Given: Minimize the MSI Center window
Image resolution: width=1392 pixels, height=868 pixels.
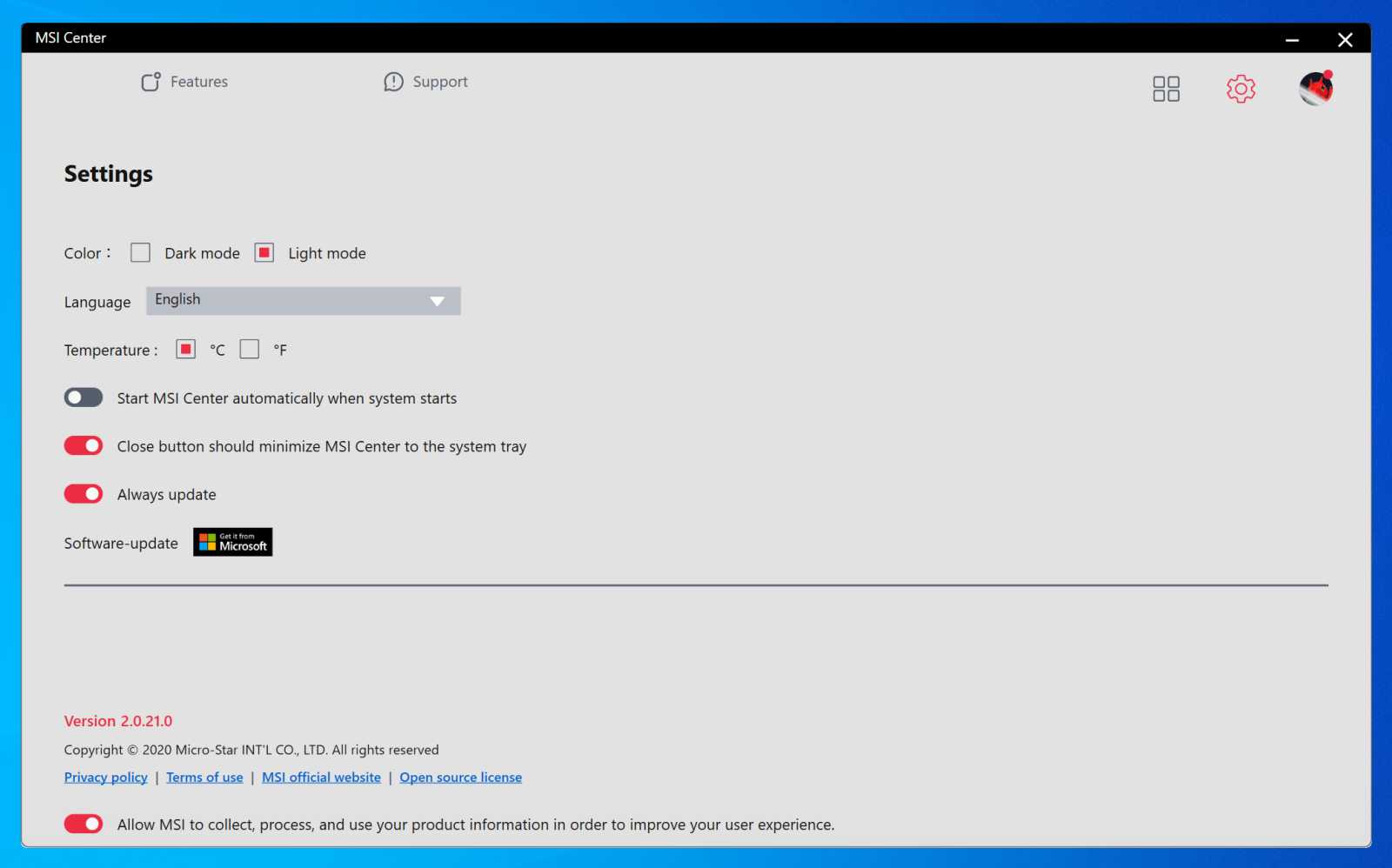Looking at the screenshot, I should [x=1292, y=39].
